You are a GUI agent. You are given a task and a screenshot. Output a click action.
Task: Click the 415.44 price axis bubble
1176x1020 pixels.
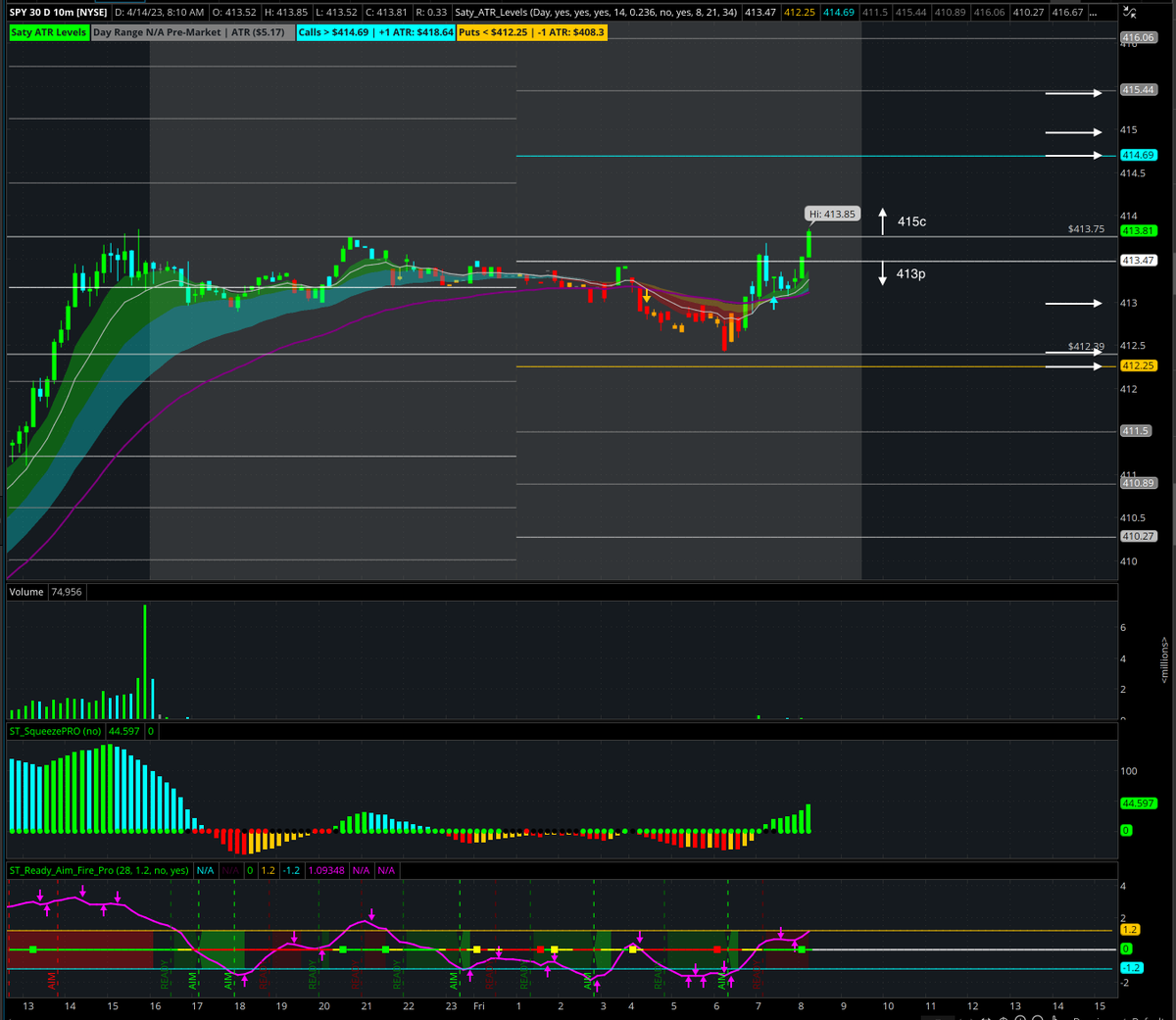click(x=1139, y=90)
